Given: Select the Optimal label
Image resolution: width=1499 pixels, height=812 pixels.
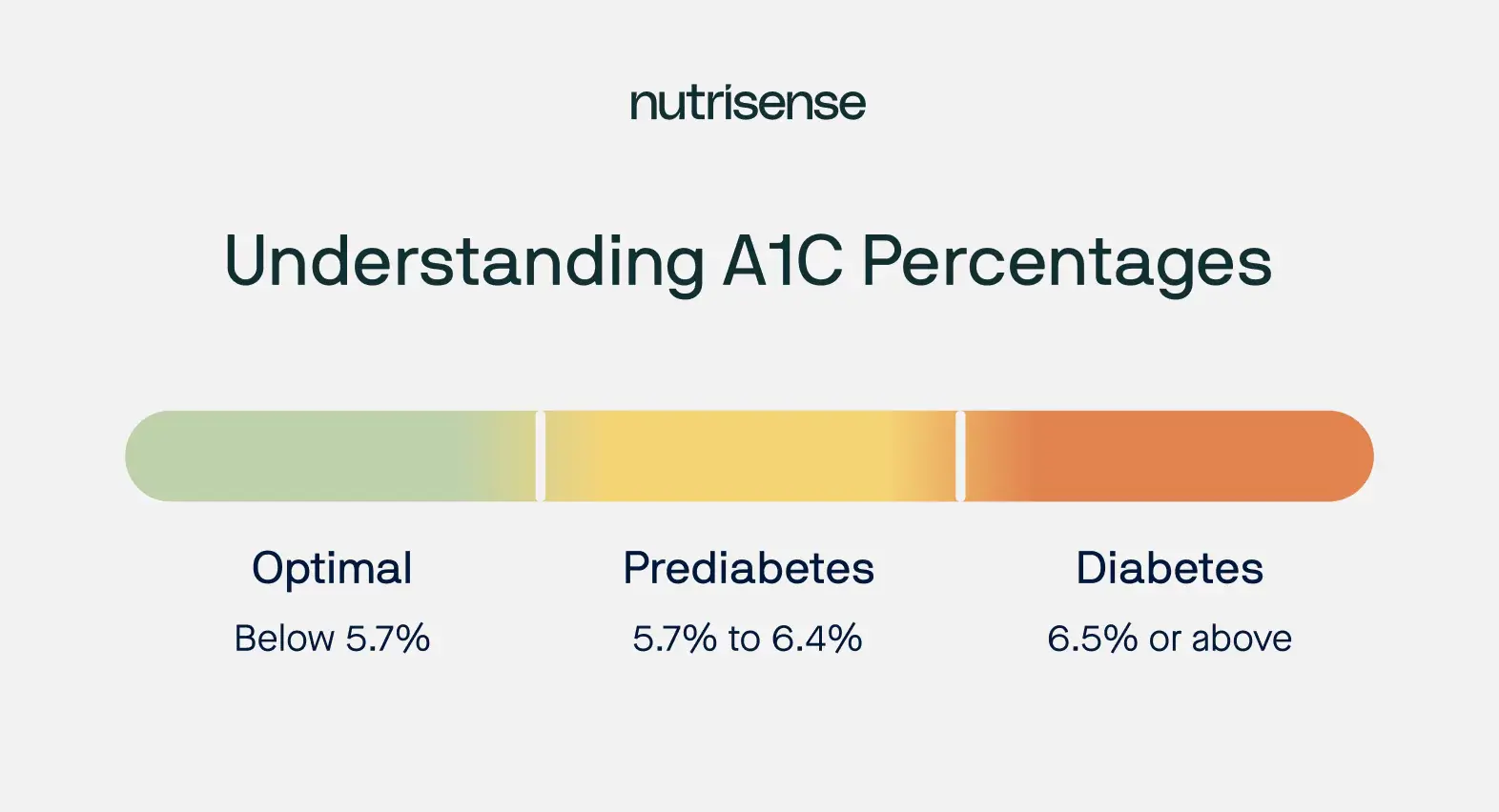Looking at the screenshot, I should [x=332, y=570].
